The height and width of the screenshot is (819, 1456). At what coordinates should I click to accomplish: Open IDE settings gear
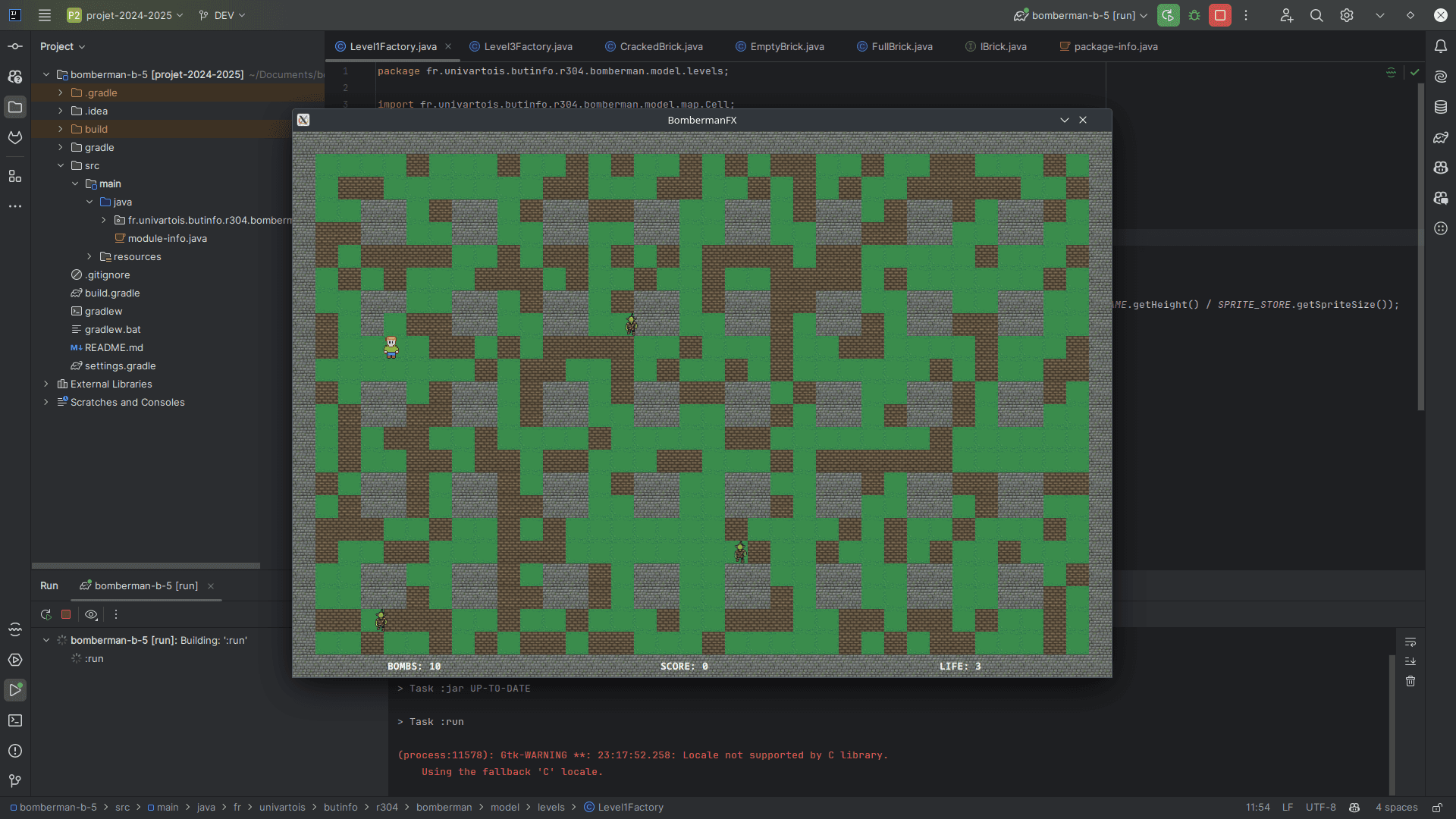point(1347,15)
